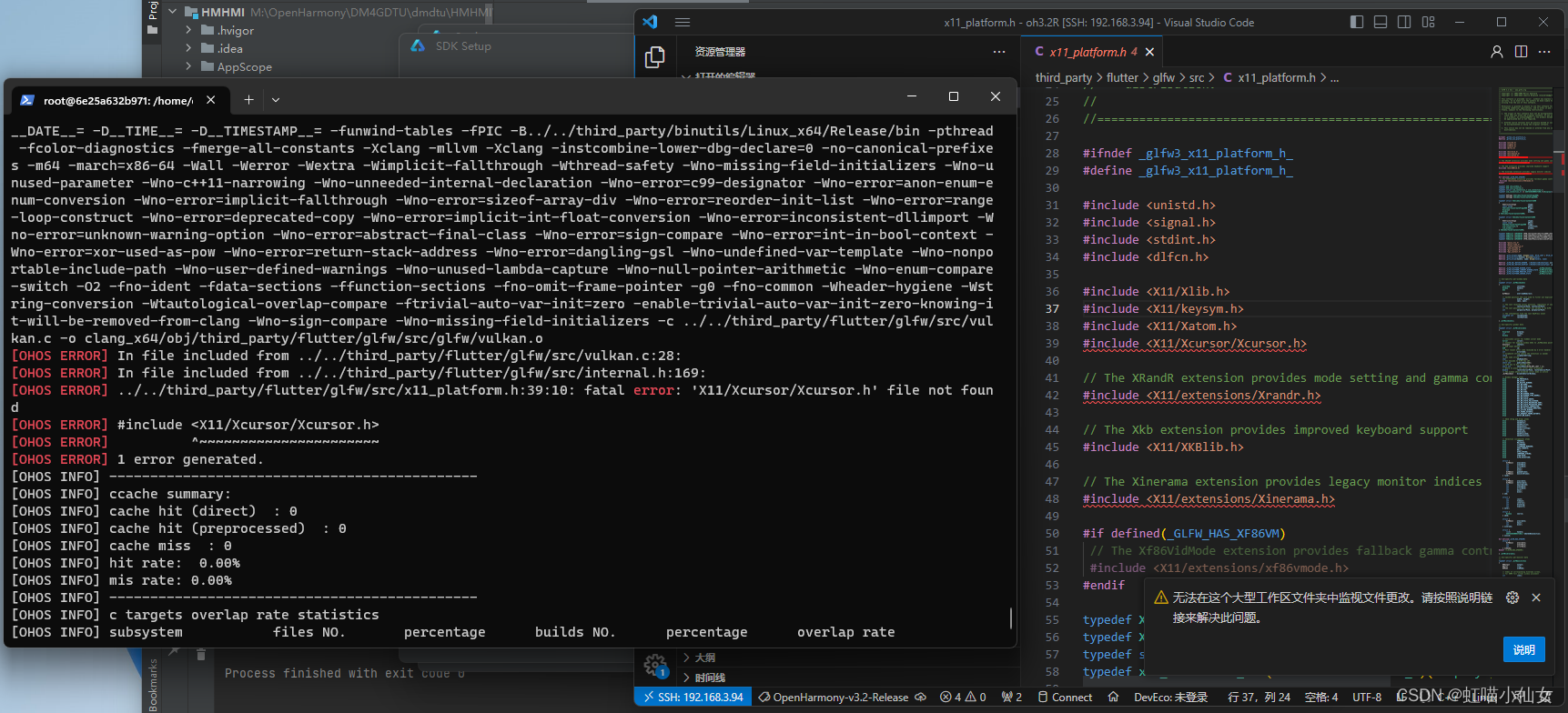Click UTF-8 encoding indicator
Image resolution: width=1568 pixels, height=713 pixels.
[1367, 698]
